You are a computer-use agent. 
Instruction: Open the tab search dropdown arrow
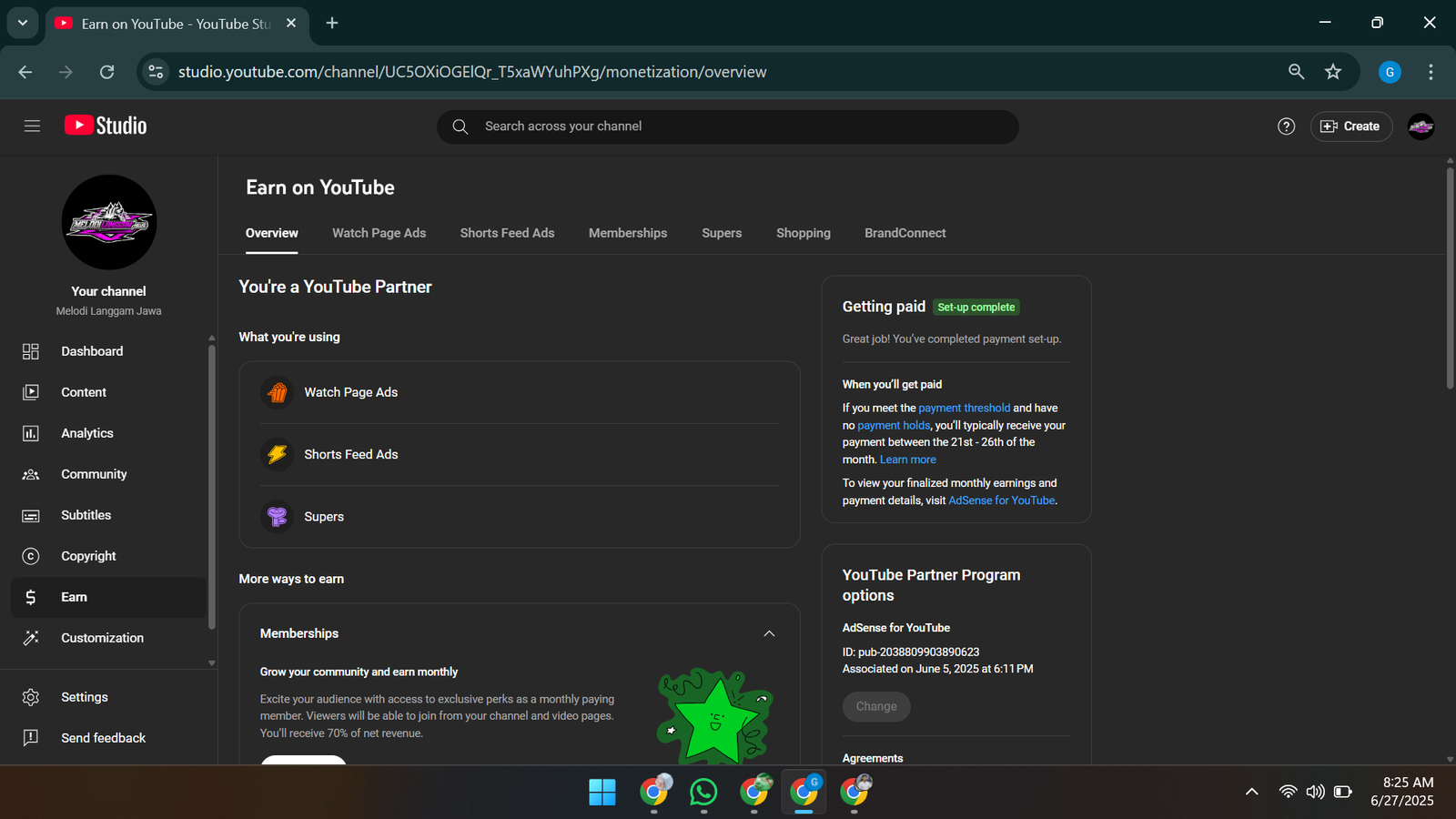[23, 24]
